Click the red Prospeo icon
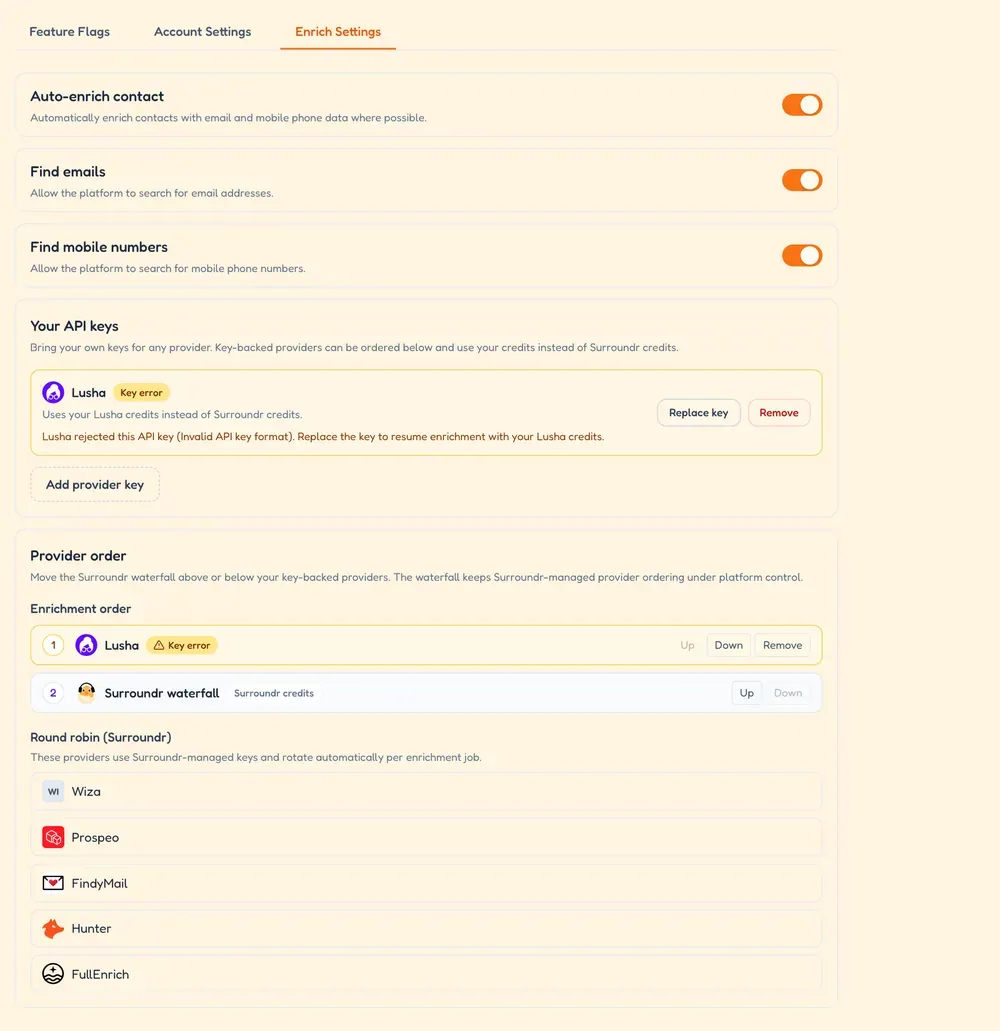The width and height of the screenshot is (1000, 1031). pos(53,837)
